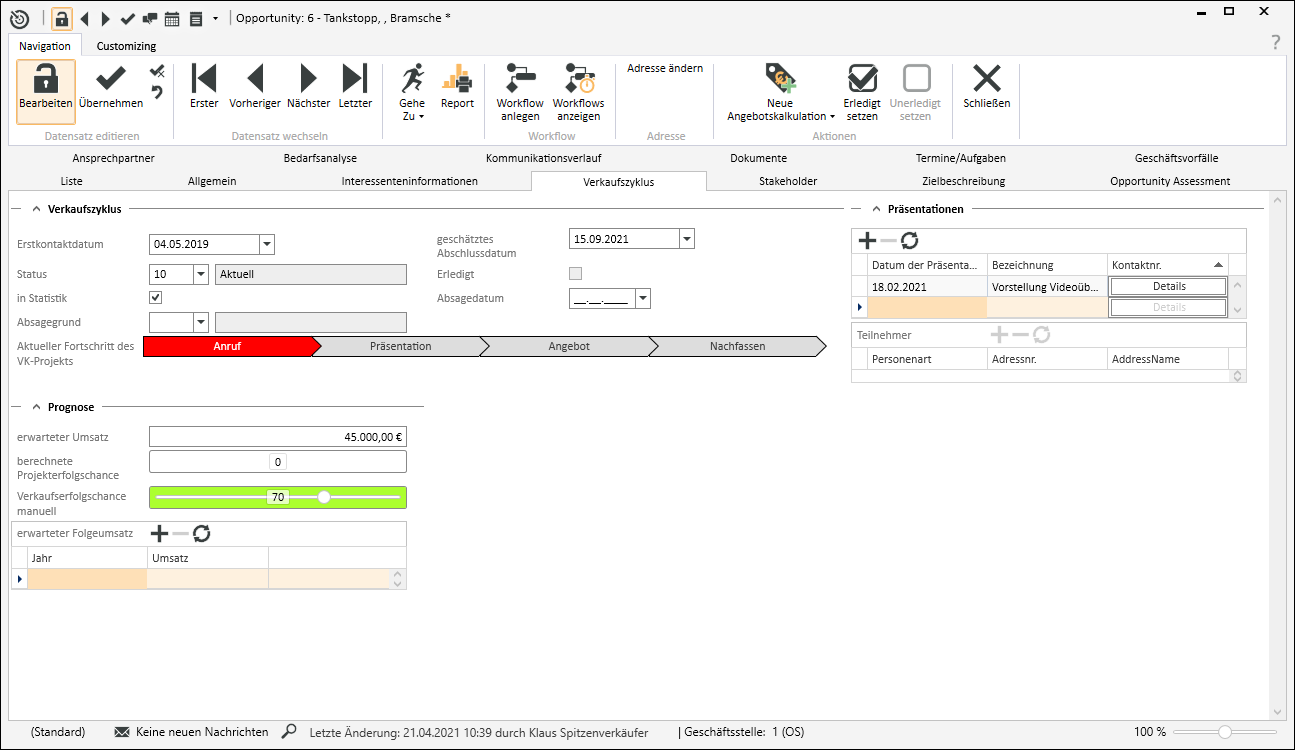This screenshot has height=750, width=1295.
Task: Click Details for Vorstellung Videoüb... row
Action: [x=1168, y=286]
